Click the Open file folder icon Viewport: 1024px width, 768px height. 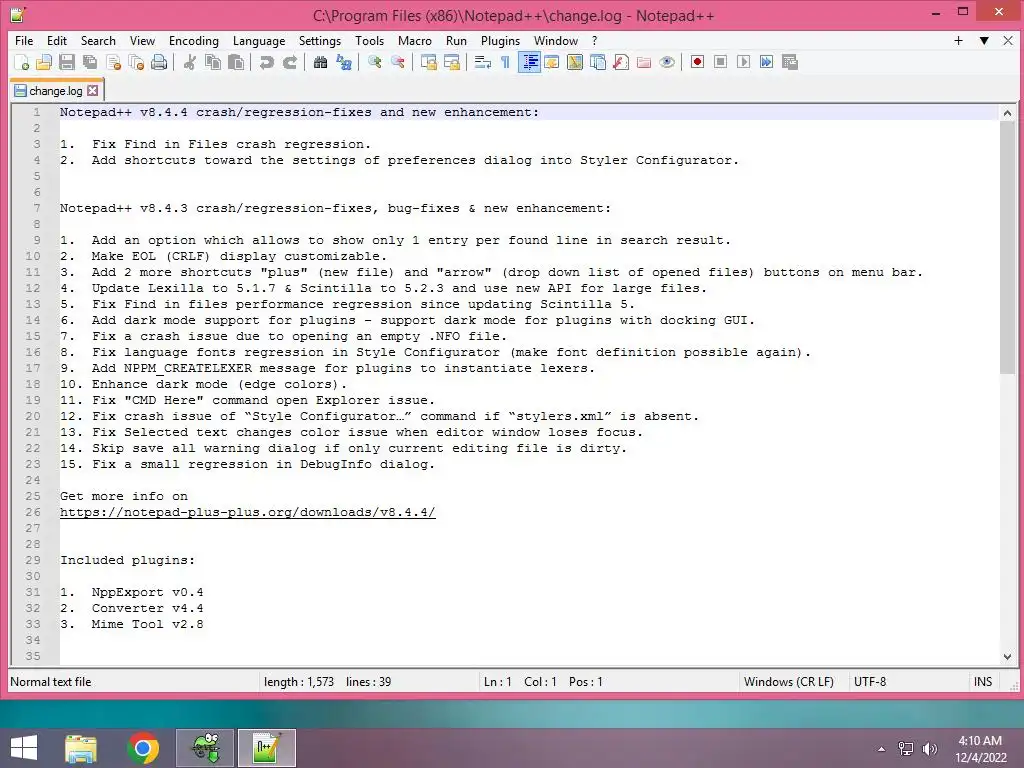(x=44, y=62)
